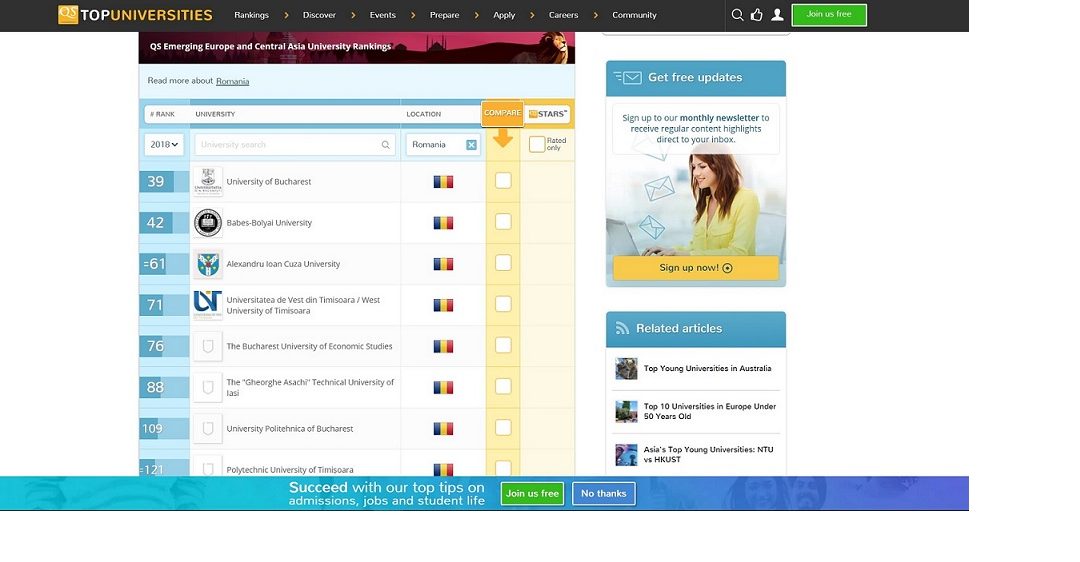Clear the Romania location filter with X

click(471, 145)
